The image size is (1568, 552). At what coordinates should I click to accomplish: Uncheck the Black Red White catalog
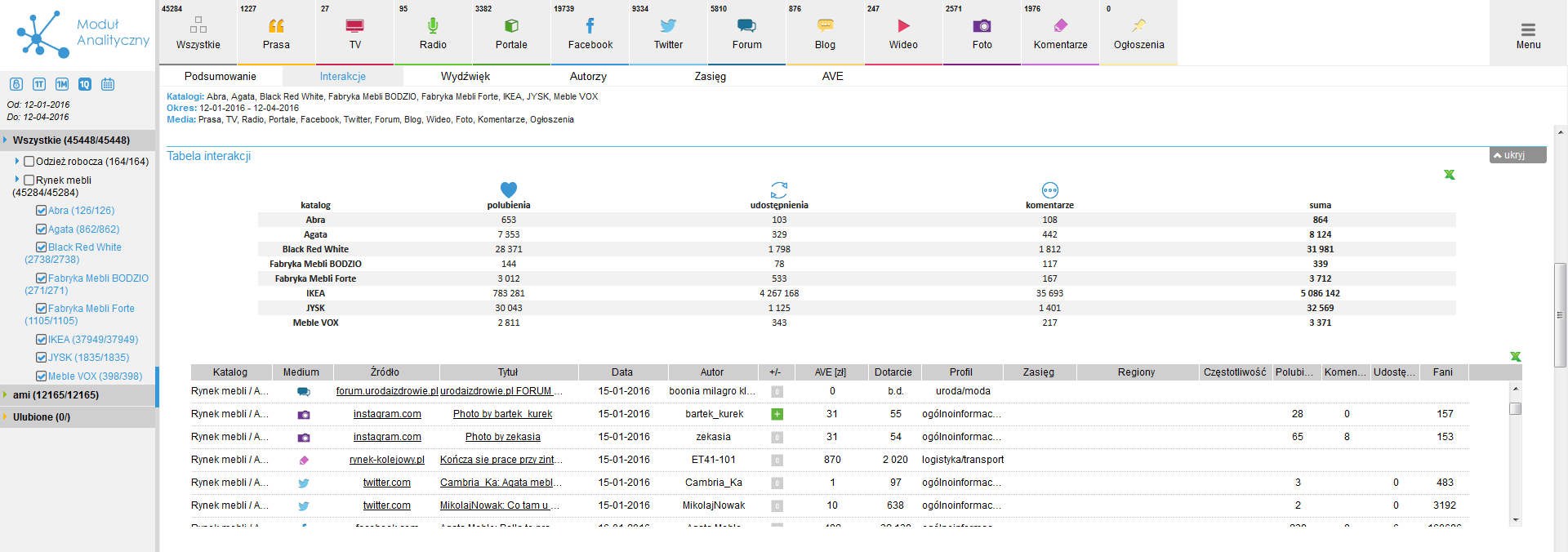tap(41, 247)
